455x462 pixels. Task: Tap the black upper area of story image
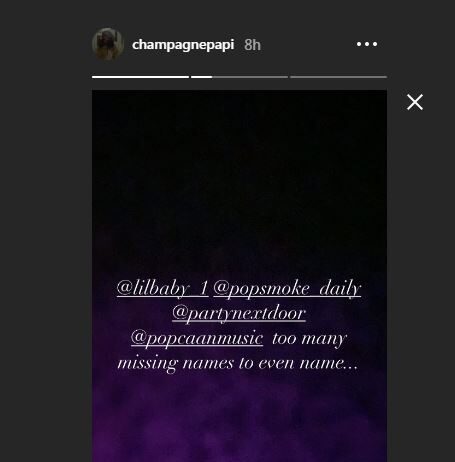click(239, 167)
